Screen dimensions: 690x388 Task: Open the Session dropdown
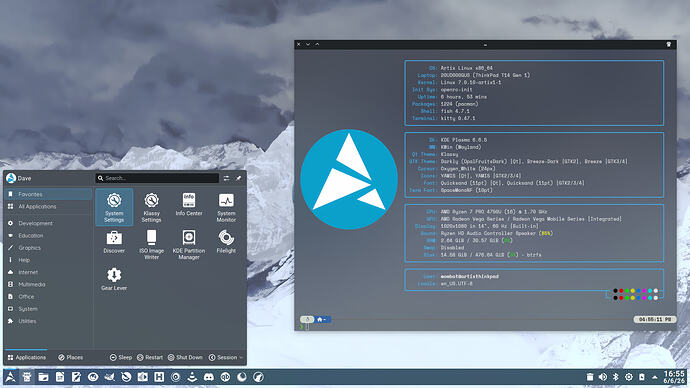(x=226, y=357)
